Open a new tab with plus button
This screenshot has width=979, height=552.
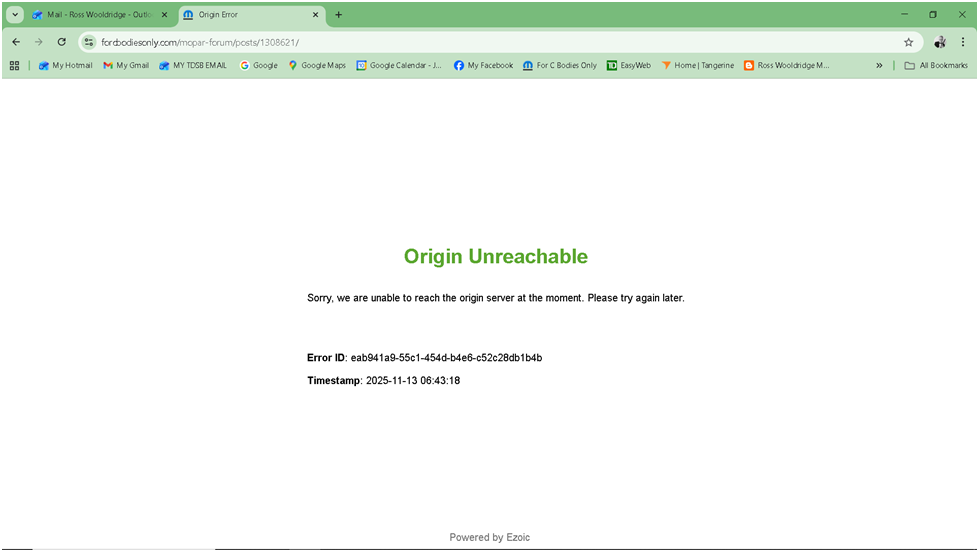click(x=339, y=15)
